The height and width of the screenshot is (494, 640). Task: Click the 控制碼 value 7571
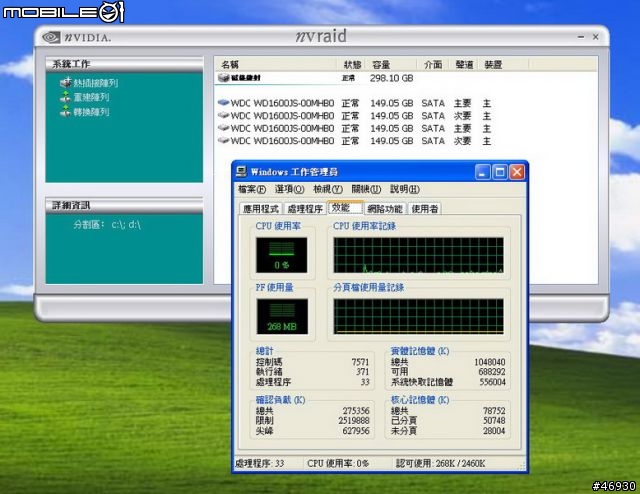pos(360,362)
